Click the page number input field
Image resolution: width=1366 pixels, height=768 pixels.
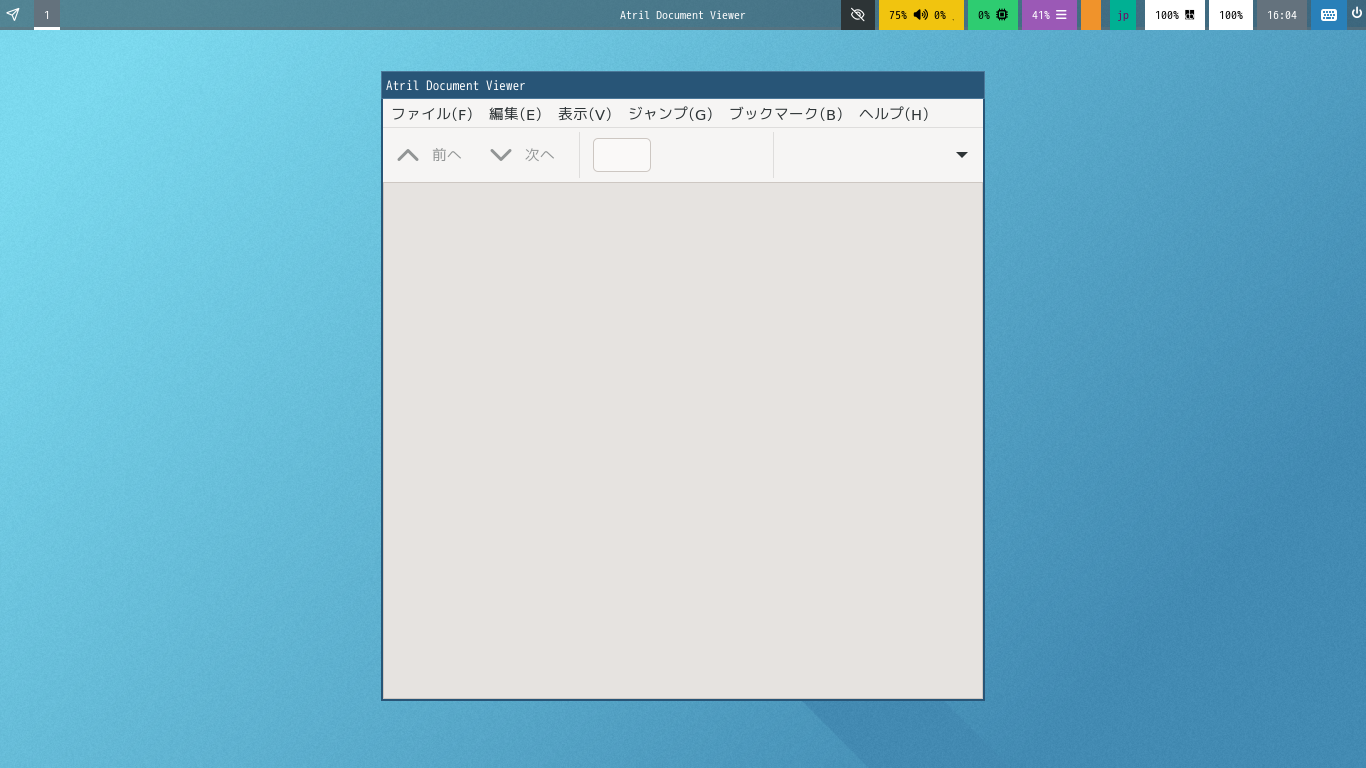(622, 155)
